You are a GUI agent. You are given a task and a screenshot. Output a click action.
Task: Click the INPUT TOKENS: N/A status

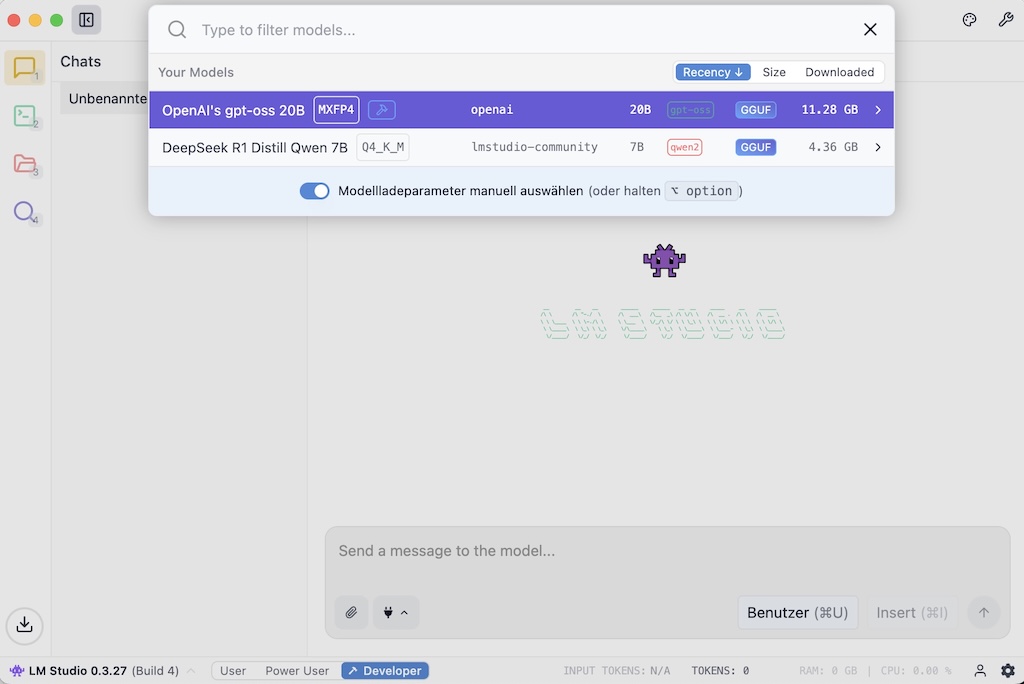pos(616,671)
